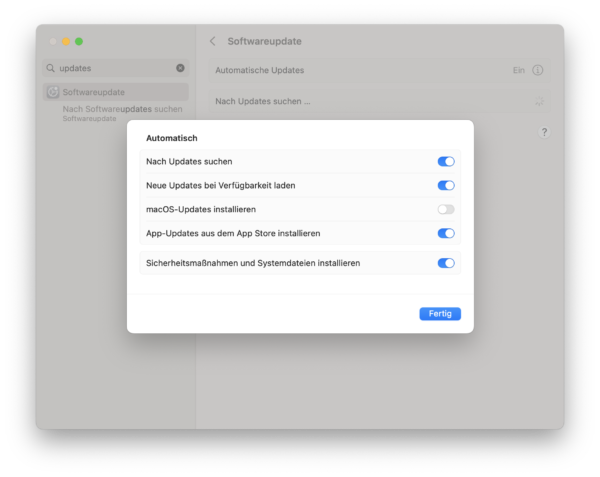Click 'Sicherheitsmaßnahmen und Systemdateien installieren' label
The width and height of the screenshot is (600, 477).
253,263
